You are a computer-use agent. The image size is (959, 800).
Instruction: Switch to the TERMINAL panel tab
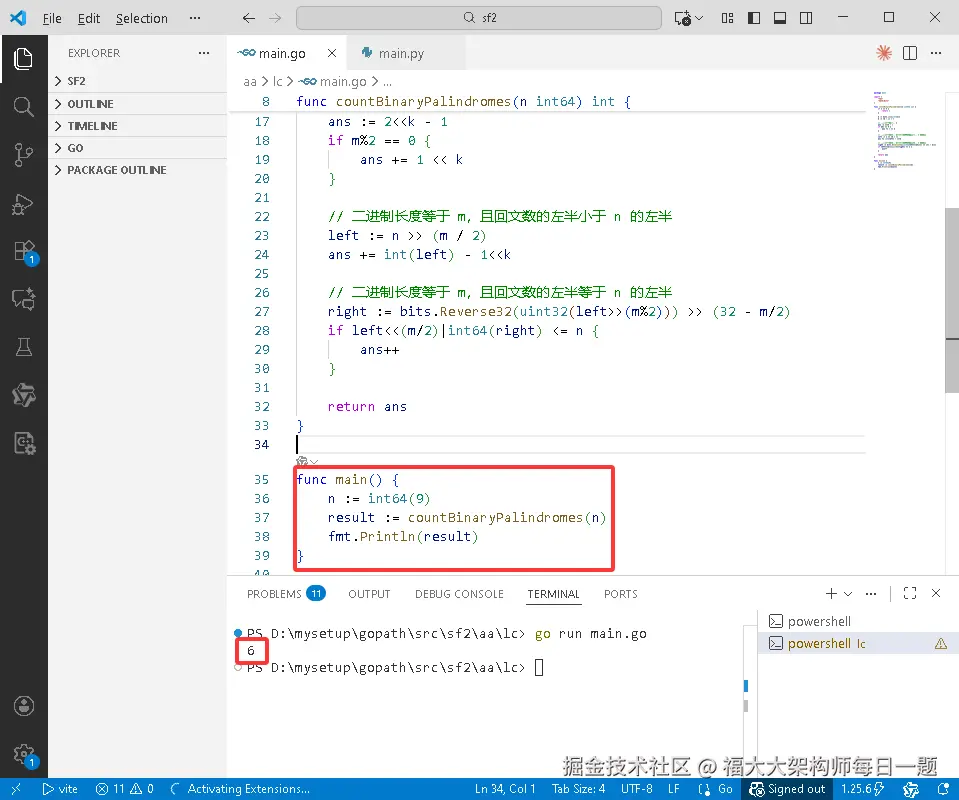[x=554, y=594]
